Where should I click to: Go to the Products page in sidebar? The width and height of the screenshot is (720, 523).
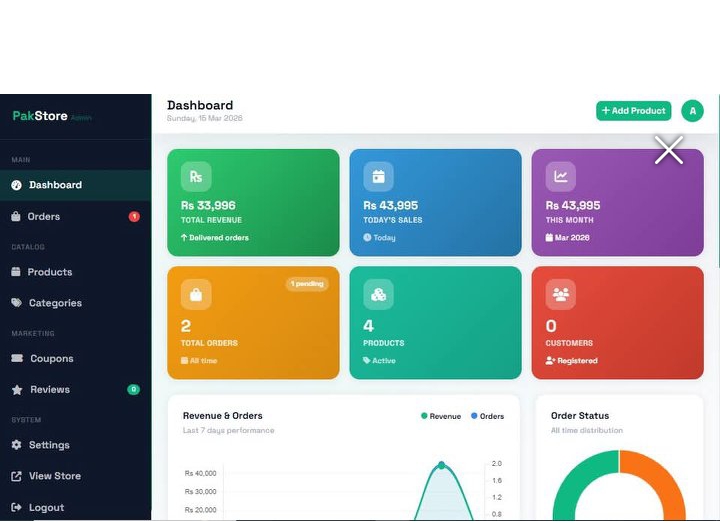click(x=75, y=272)
